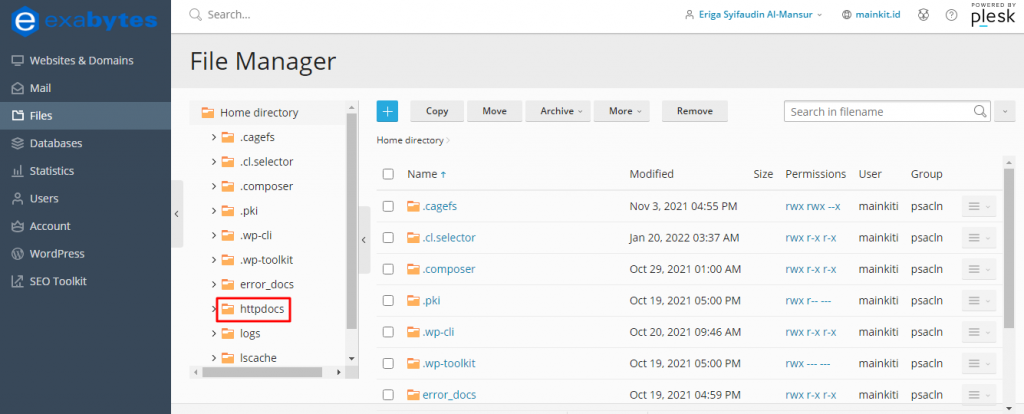1024x414 pixels.
Task: Click the Copy button
Action: 437,111
